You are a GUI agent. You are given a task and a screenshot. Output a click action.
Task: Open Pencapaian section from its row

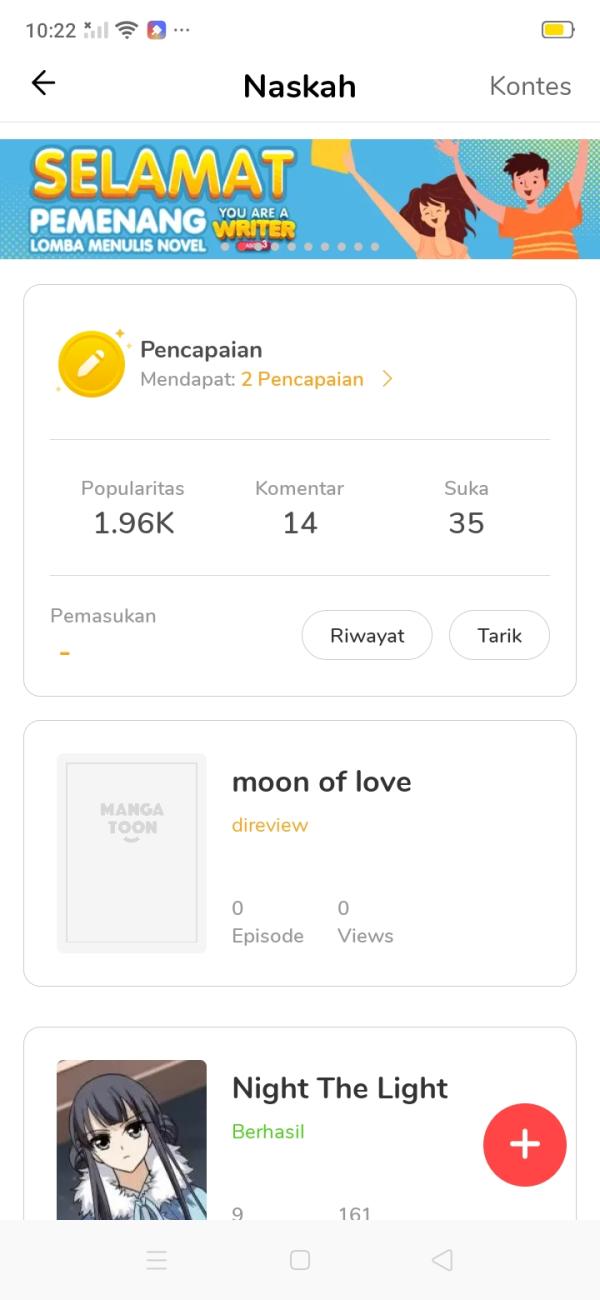point(200,350)
